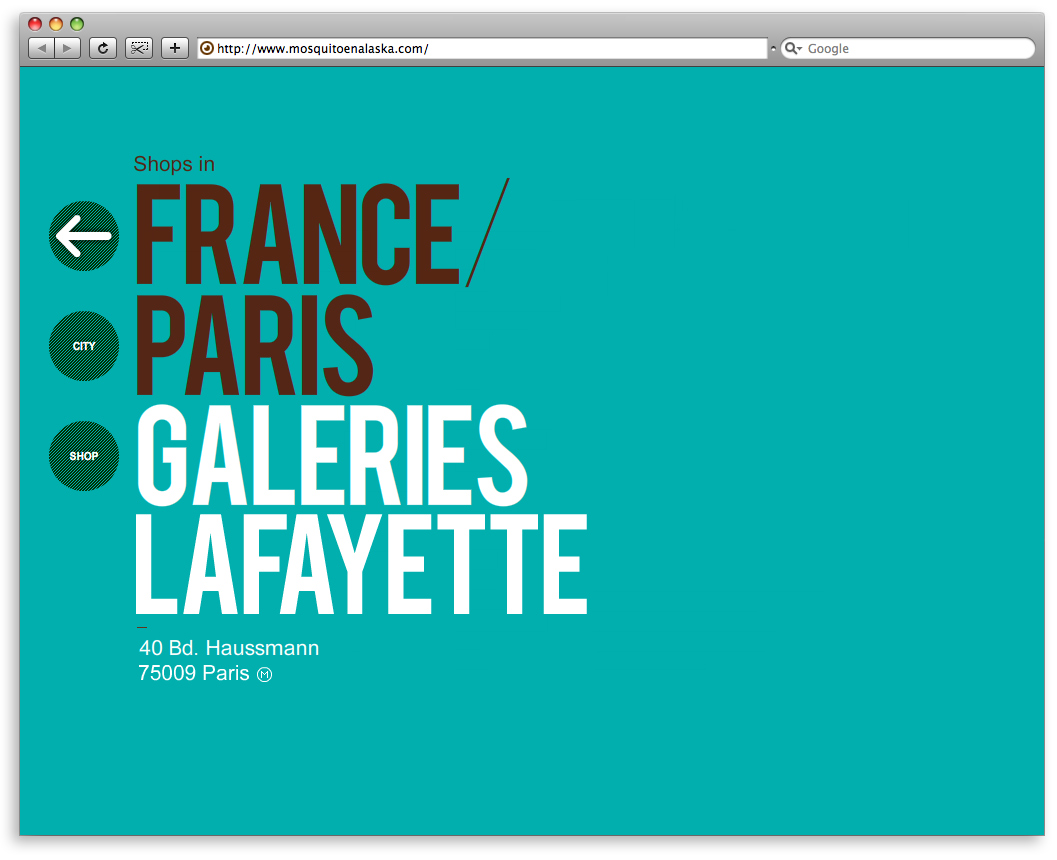This screenshot has width=1057, height=860.
Task: Go back using browser back button
Action: click(41, 48)
